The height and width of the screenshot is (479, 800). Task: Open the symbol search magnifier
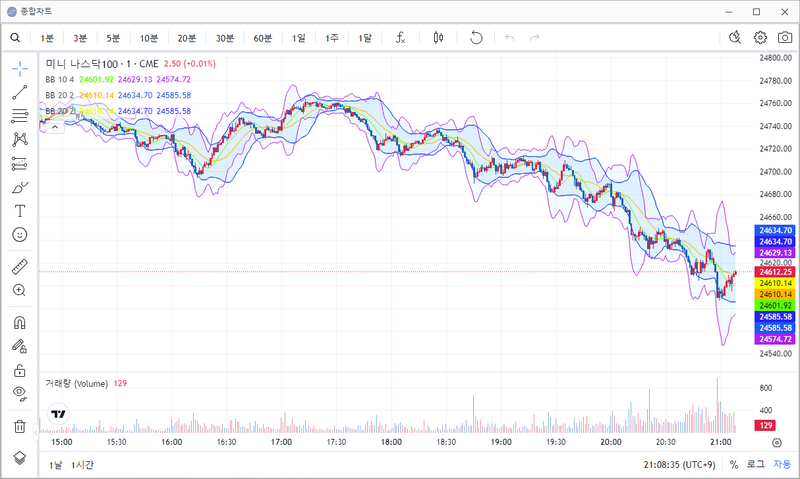(x=15, y=38)
